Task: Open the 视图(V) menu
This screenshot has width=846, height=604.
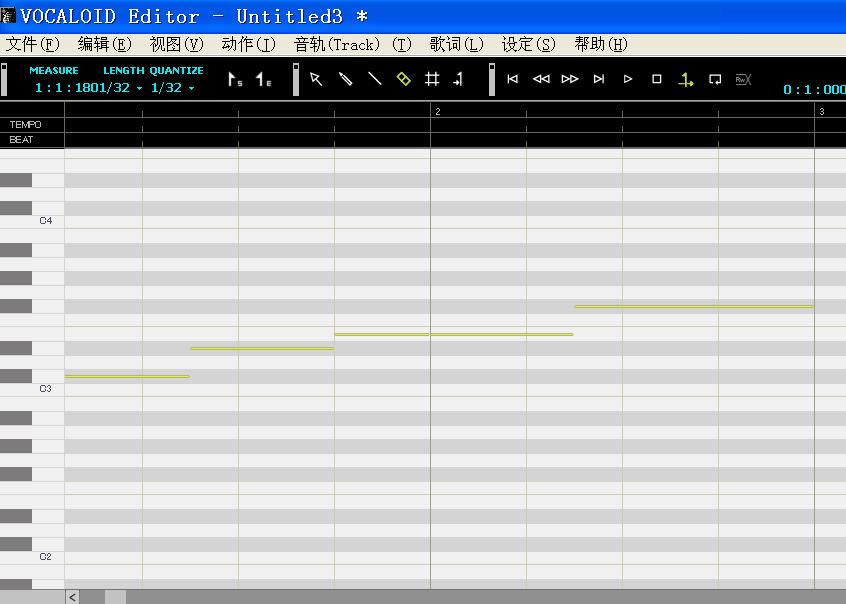Action: (176, 44)
